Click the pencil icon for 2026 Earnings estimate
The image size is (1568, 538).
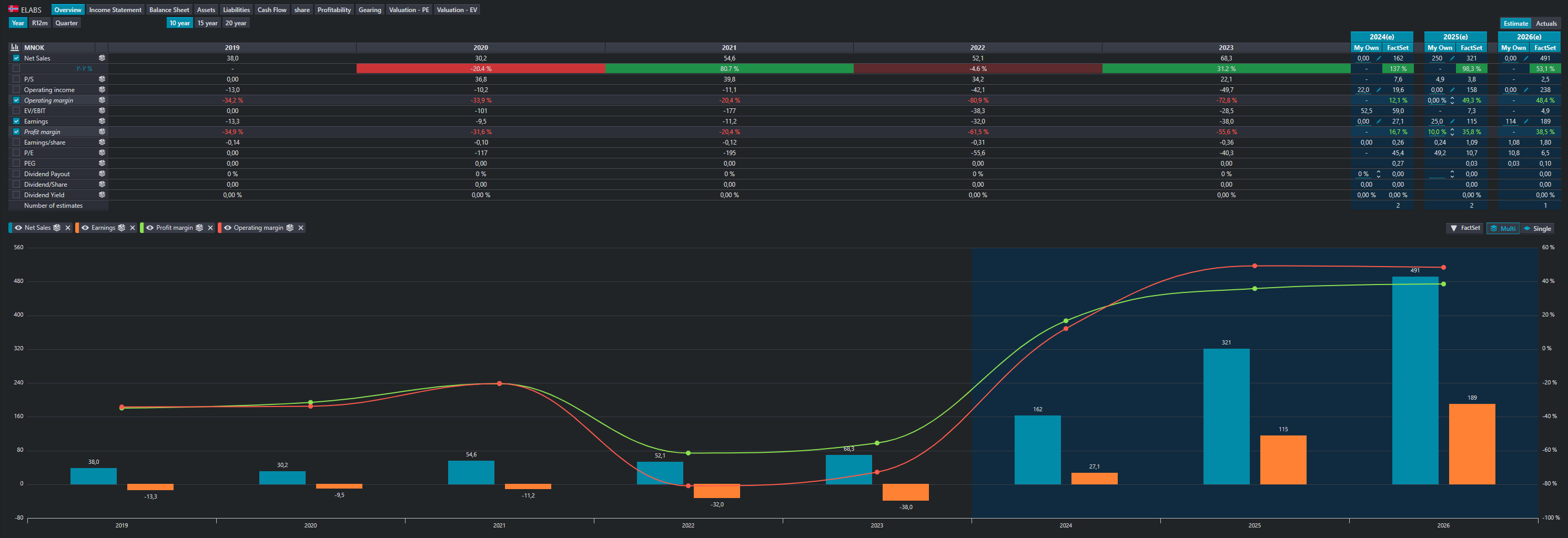click(x=1526, y=121)
